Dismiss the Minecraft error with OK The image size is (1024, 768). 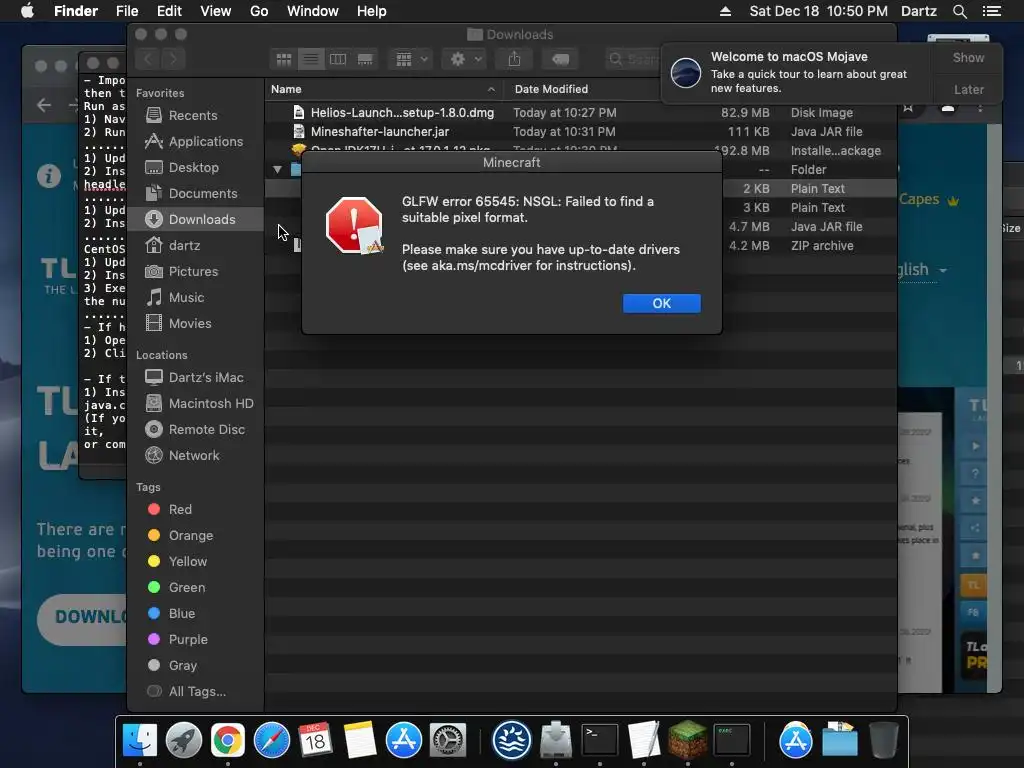tap(661, 303)
